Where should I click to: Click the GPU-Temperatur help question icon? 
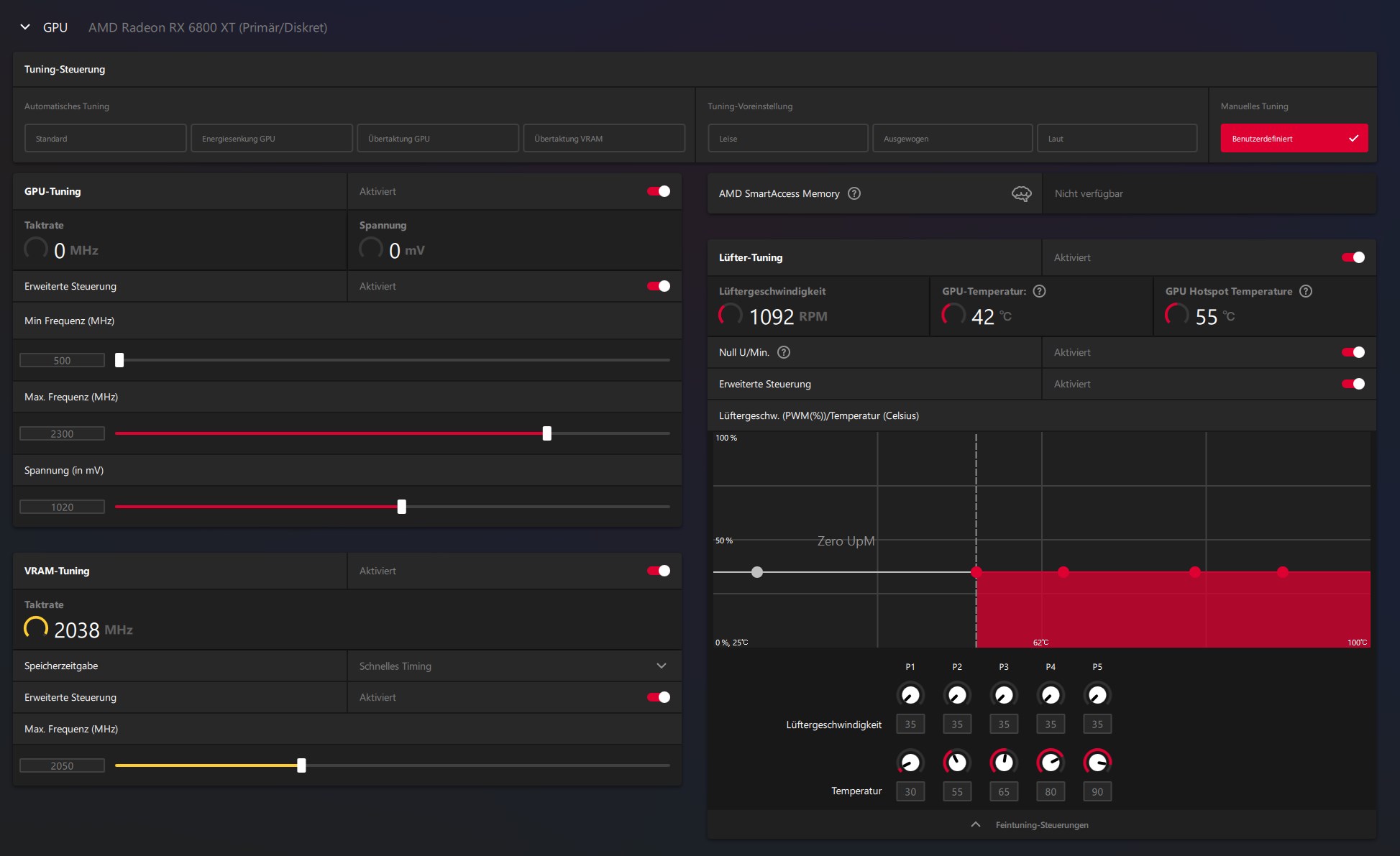[x=1039, y=291]
